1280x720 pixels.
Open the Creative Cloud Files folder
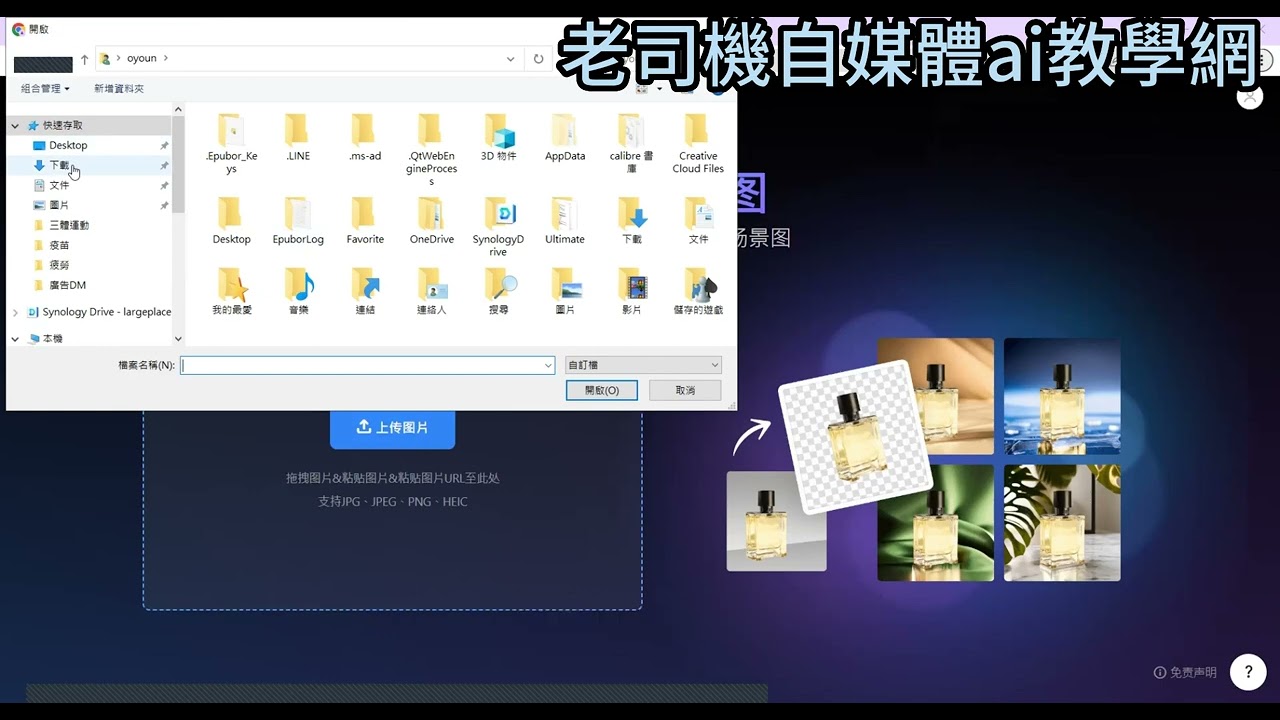point(698,143)
